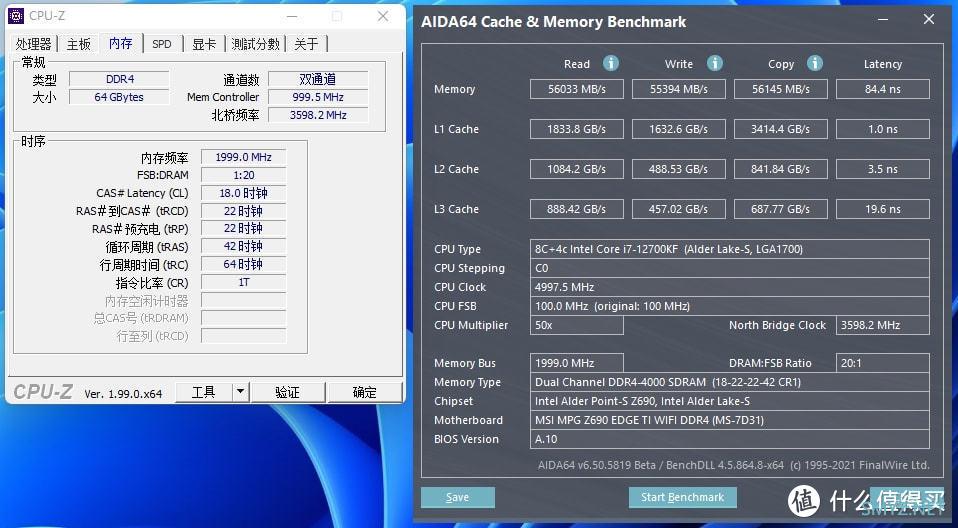Image resolution: width=958 pixels, height=528 pixels.
Task: Click the 通道数 双通道 field in CPU-Z
Action: [318, 79]
